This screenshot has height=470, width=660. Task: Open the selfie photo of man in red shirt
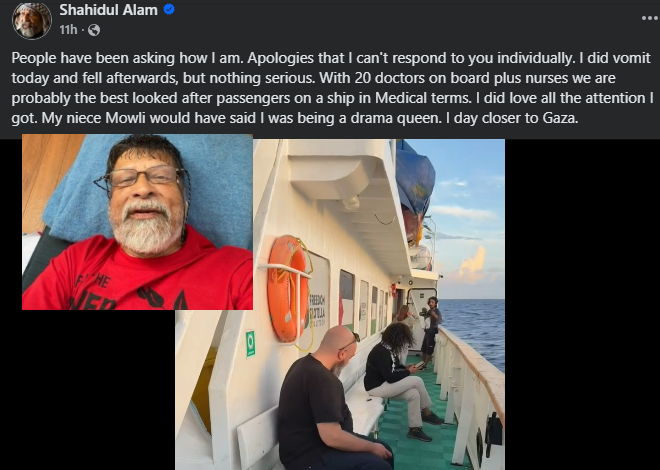(x=137, y=222)
